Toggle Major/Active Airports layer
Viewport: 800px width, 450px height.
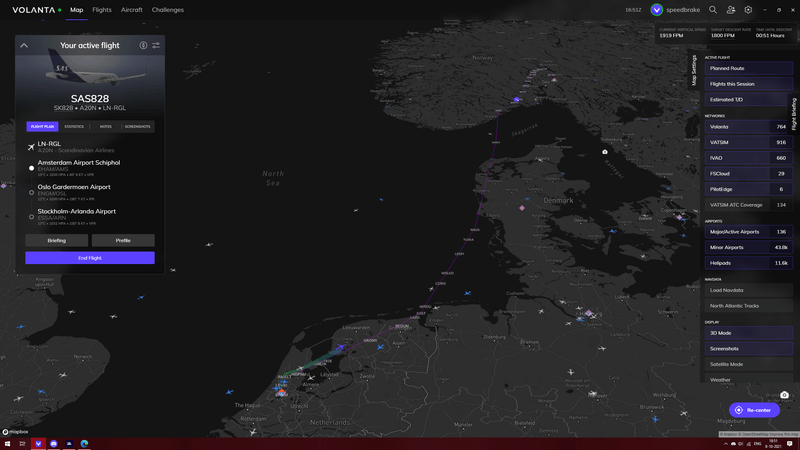748,232
